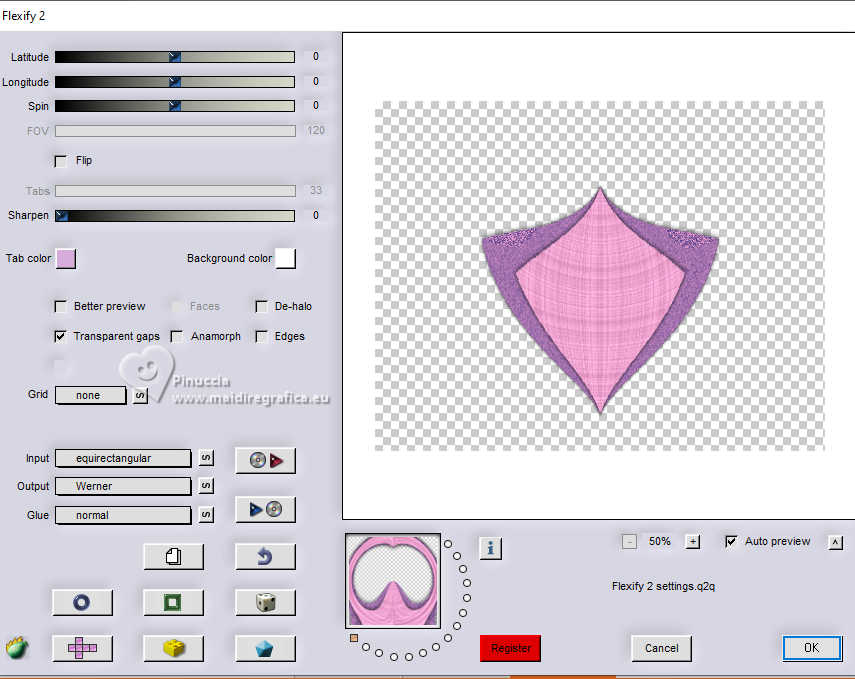Click the blue undo arrow button
855x679 pixels.
coord(266,557)
